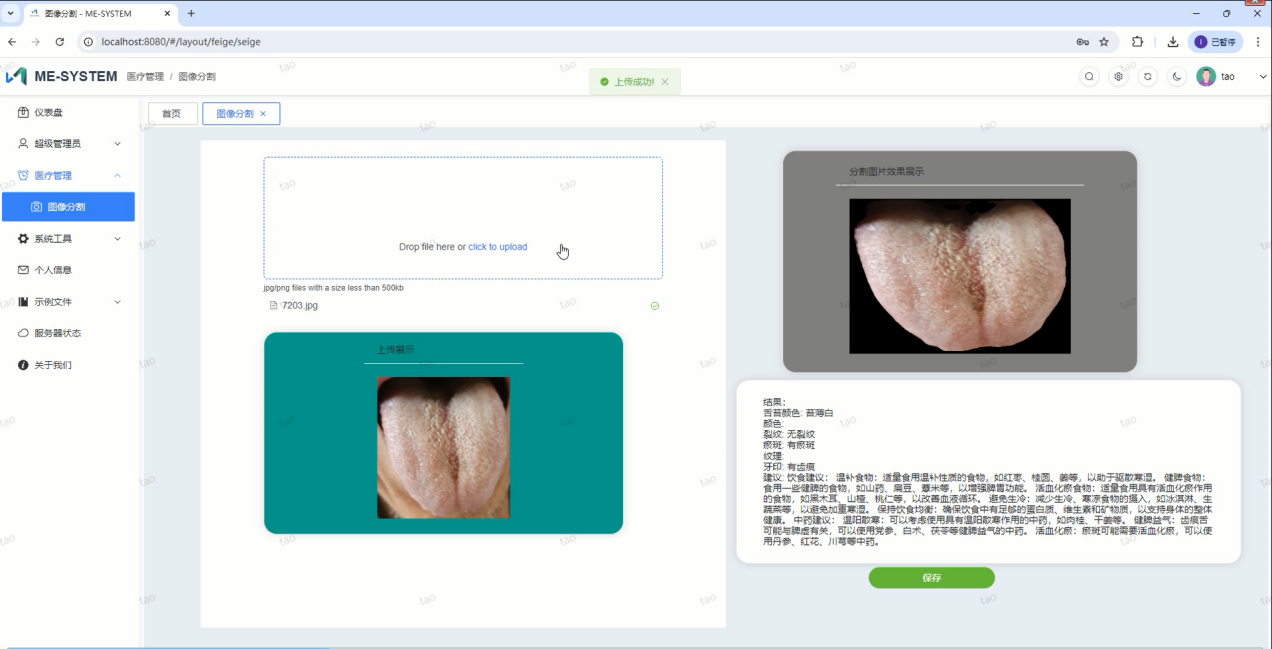Click the 个人信息 envelope icon
This screenshot has width=1272, height=649.
[x=23, y=270]
